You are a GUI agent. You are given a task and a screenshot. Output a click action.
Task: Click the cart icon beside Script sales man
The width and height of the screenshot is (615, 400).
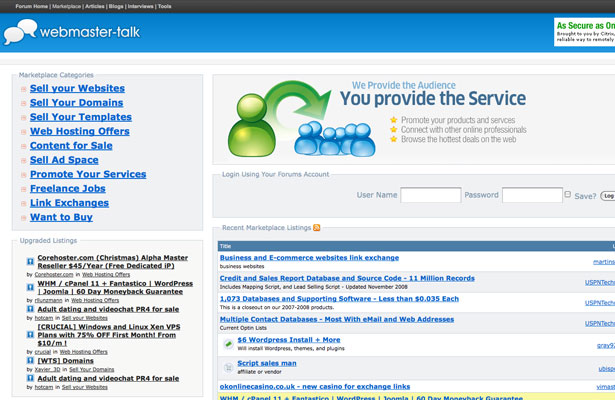click(228, 367)
